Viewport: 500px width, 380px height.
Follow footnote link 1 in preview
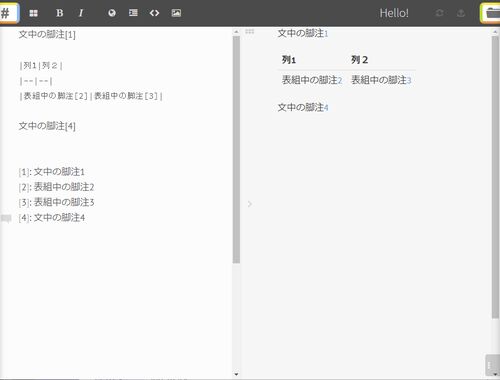pos(326,34)
